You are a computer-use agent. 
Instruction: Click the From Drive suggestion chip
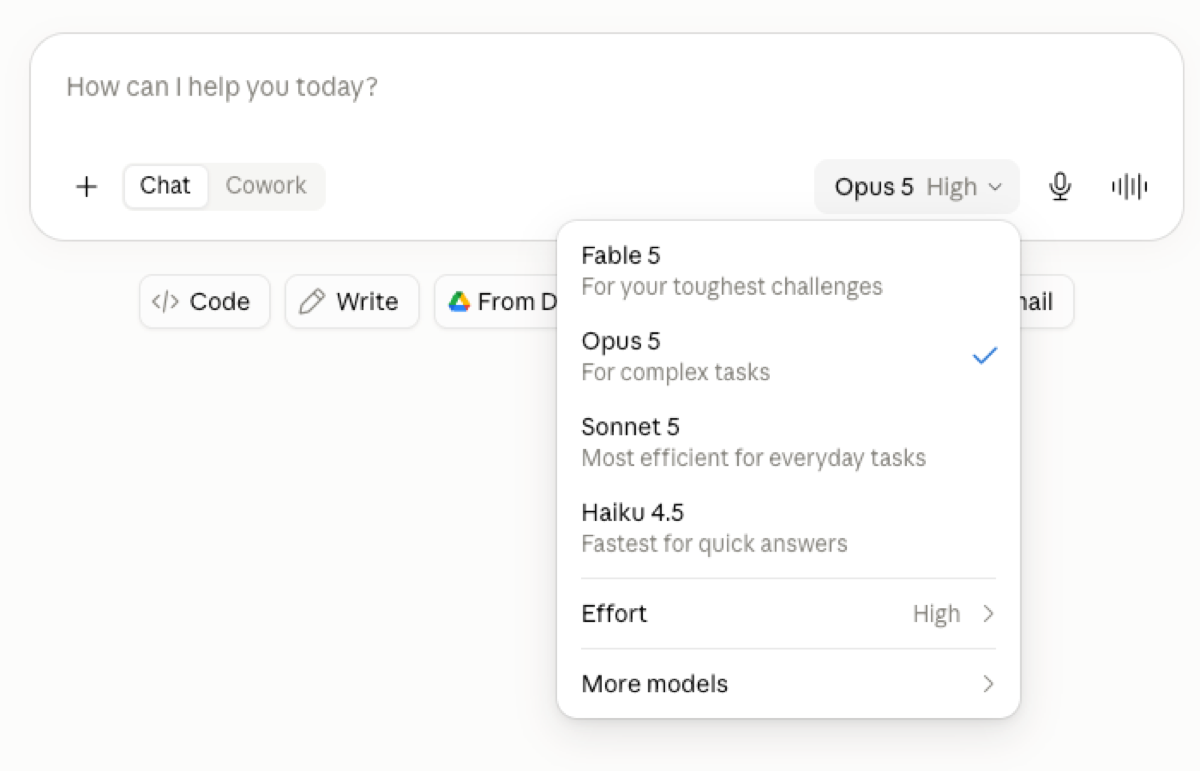(x=496, y=302)
